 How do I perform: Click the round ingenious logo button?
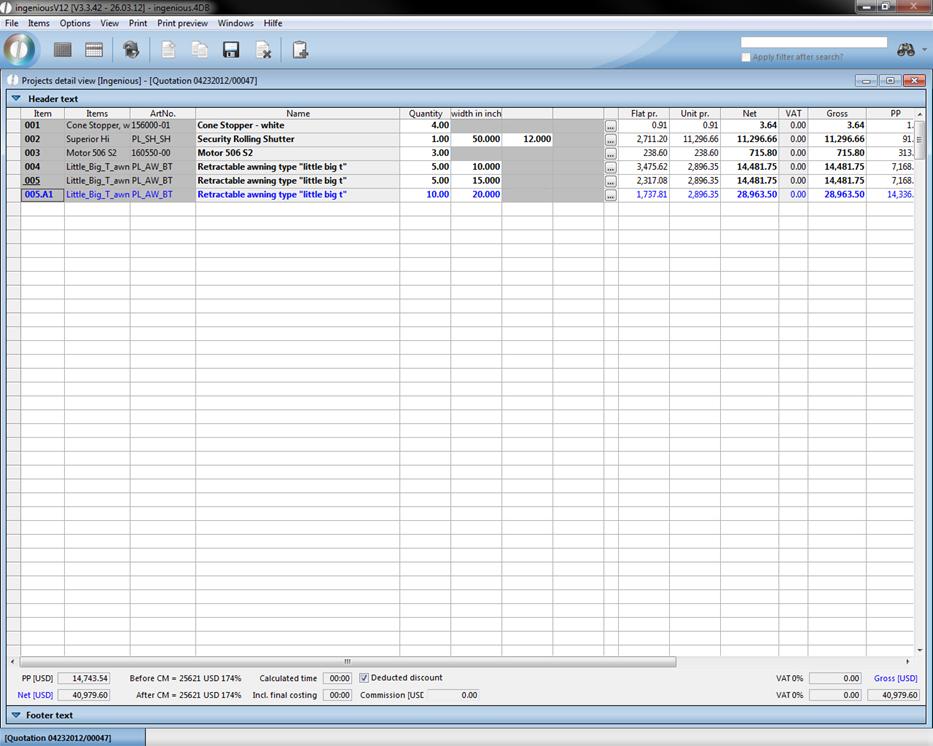(x=20, y=50)
